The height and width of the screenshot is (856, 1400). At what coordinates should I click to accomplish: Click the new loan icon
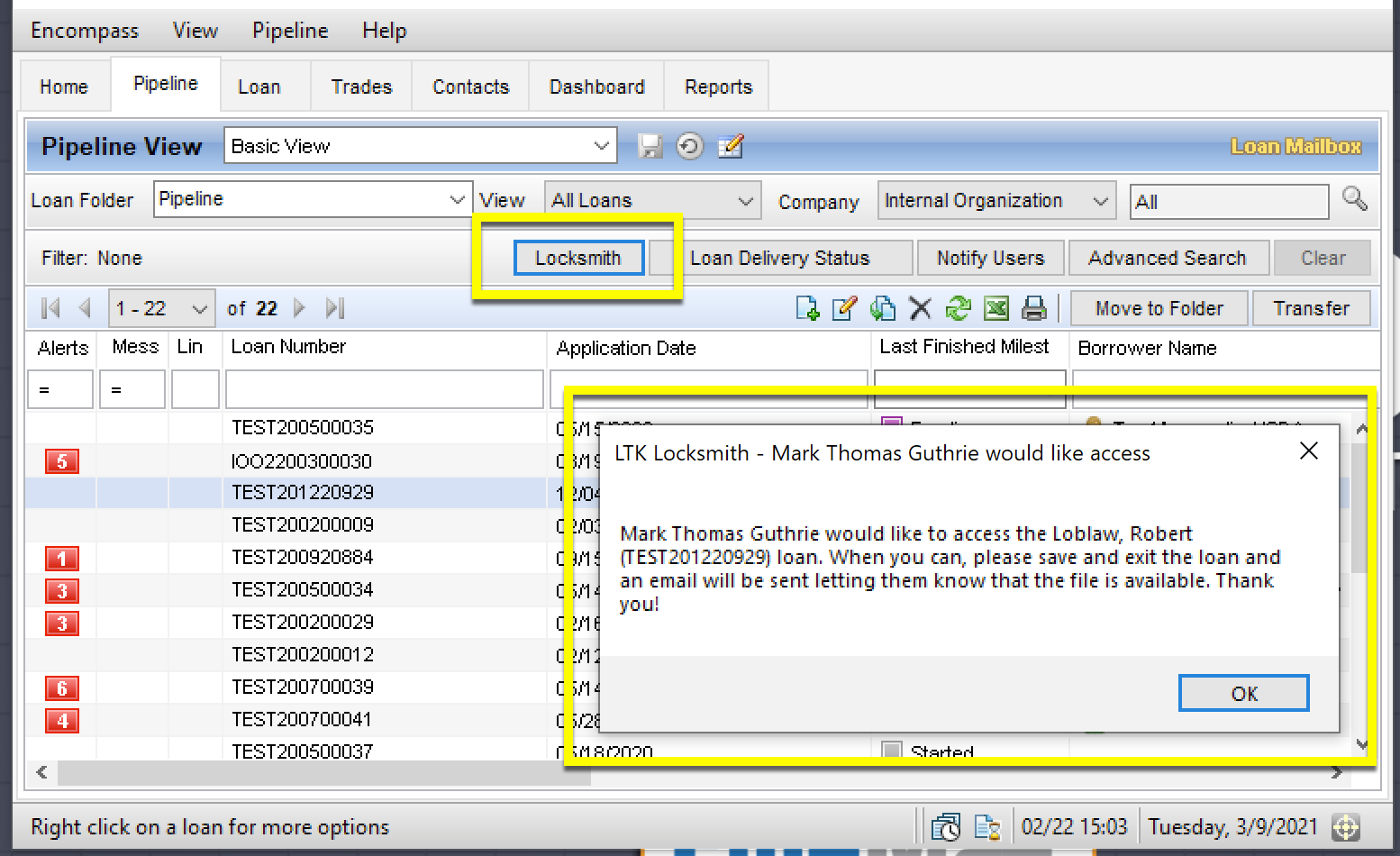[x=807, y=309]
